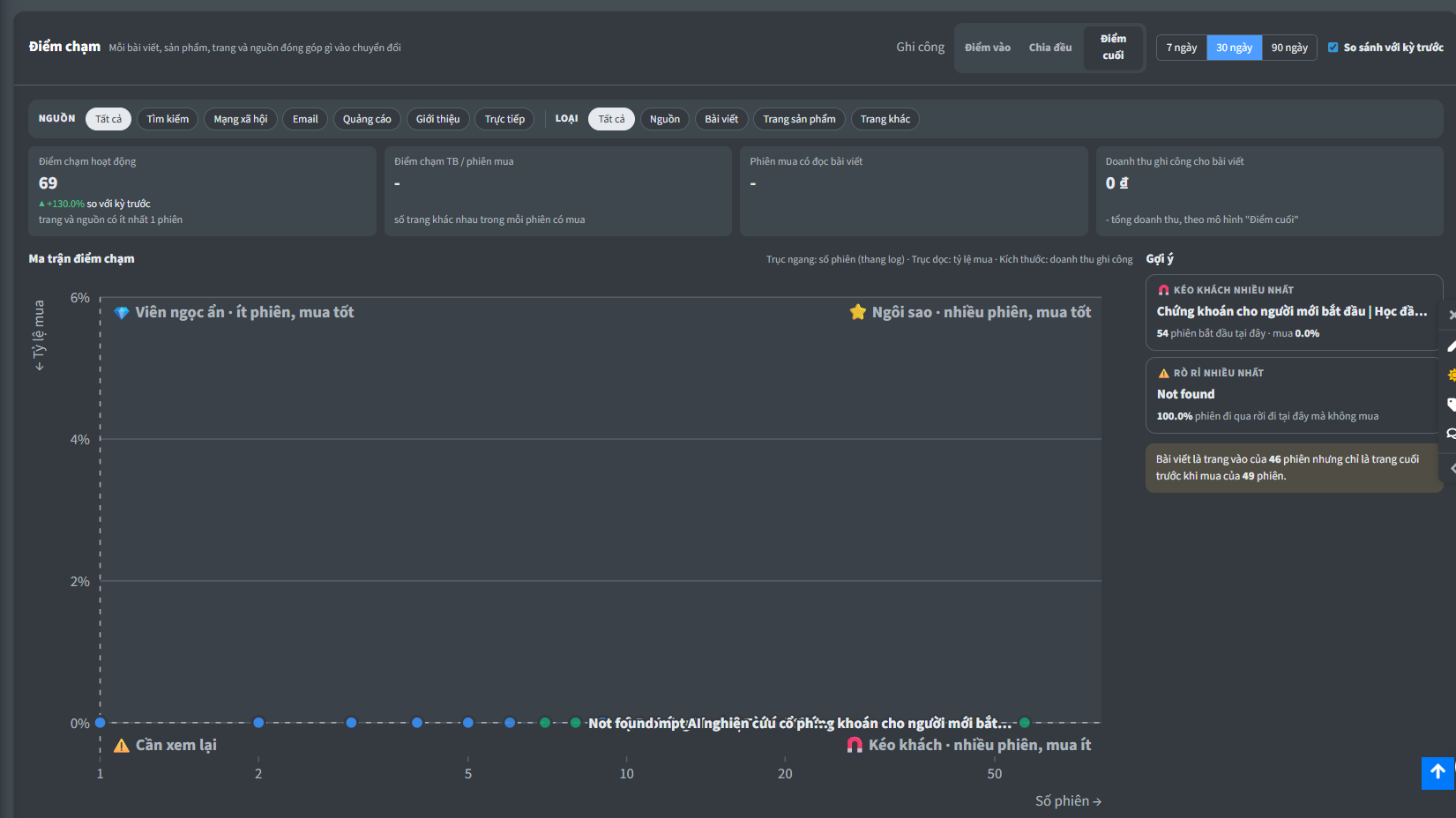Switch attribution to Chia đều
The height and width of the screenshot is (818, 1456).
pyautogui.click(x=1050, y=48)
